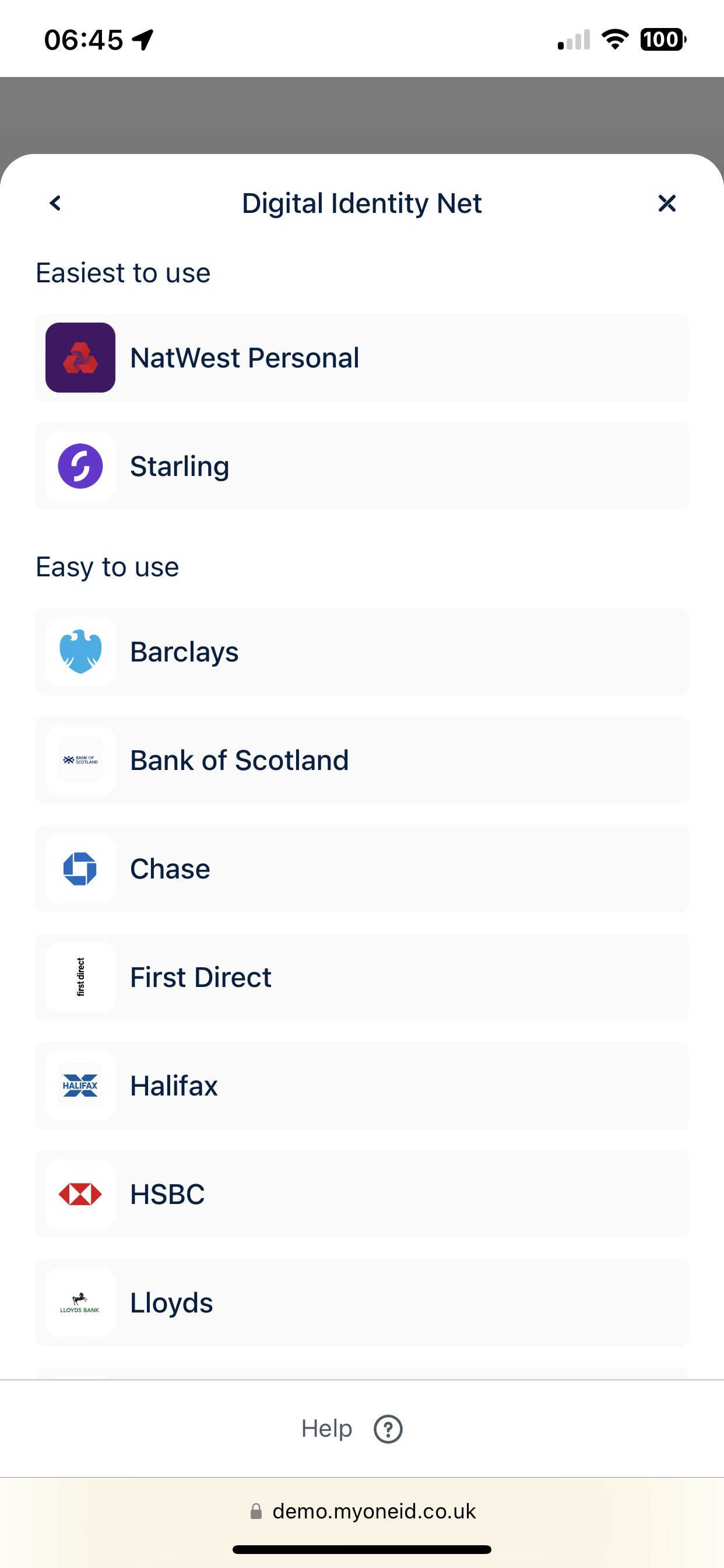Select Barclays as your bank
Viewport: 724px width, 1568px height.
coord(184,652)
